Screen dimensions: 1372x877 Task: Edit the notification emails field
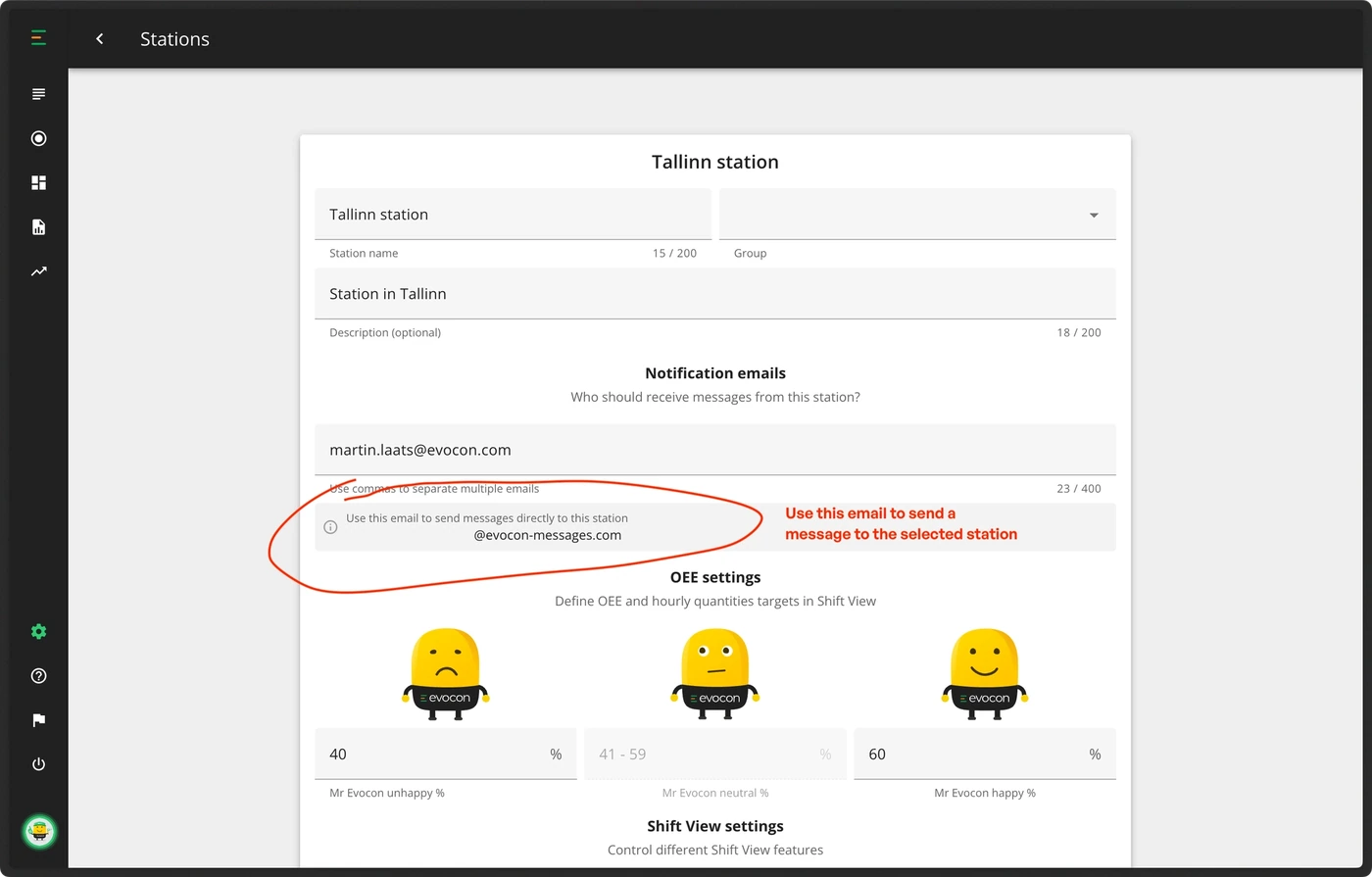coord(715,450)
